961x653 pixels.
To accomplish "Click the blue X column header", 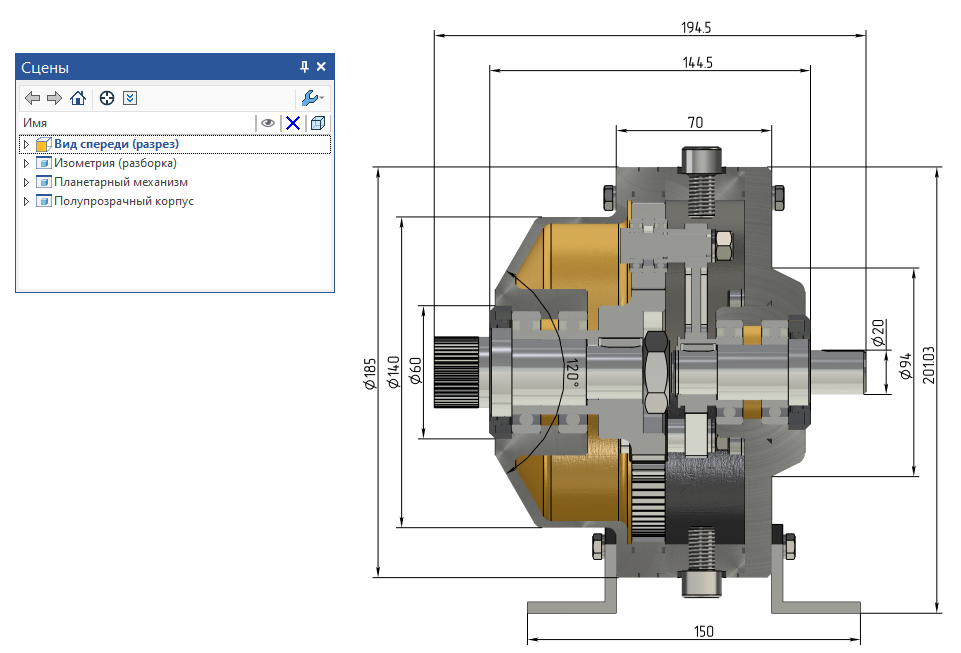I will pos(293,123).
